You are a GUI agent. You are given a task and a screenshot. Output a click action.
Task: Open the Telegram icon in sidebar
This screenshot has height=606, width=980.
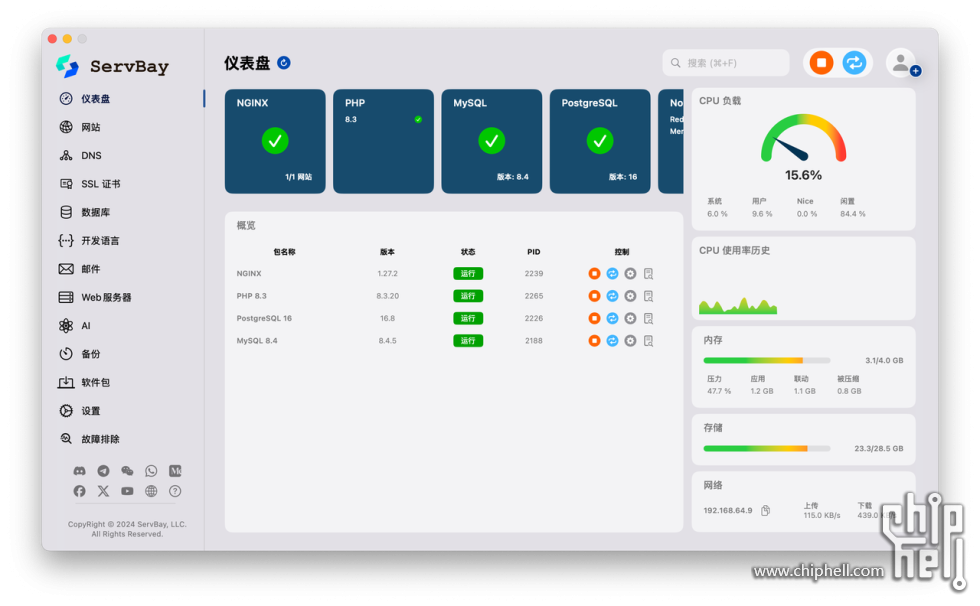[x=103, y=471]
